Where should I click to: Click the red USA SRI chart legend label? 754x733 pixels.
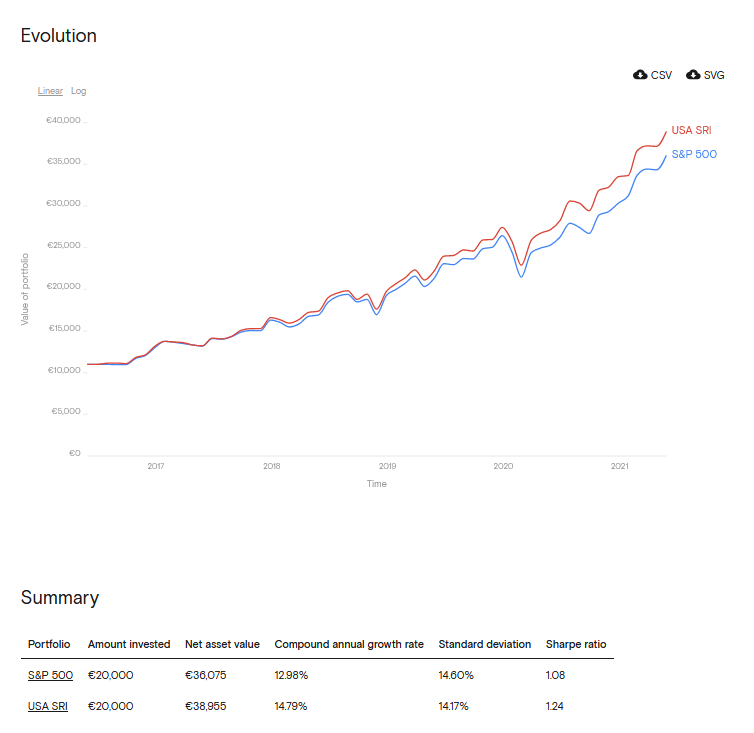pos(691,131)
